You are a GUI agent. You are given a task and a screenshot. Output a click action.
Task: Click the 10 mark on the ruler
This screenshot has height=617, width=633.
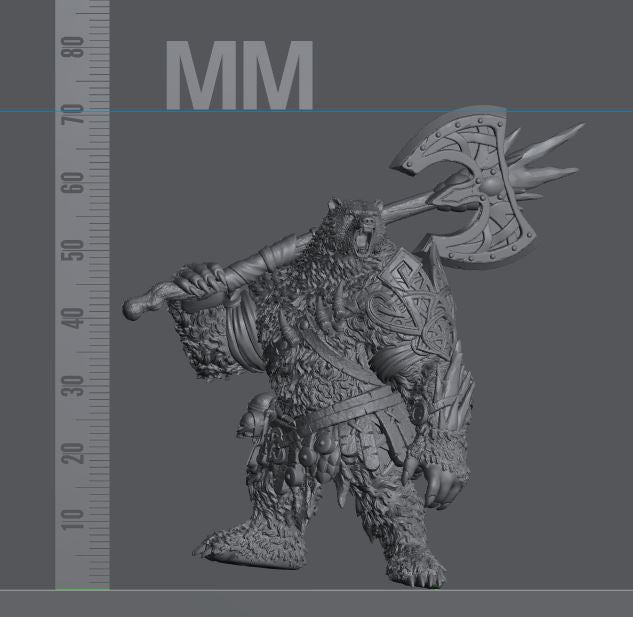pyautogui.click(x=72, y=519)
